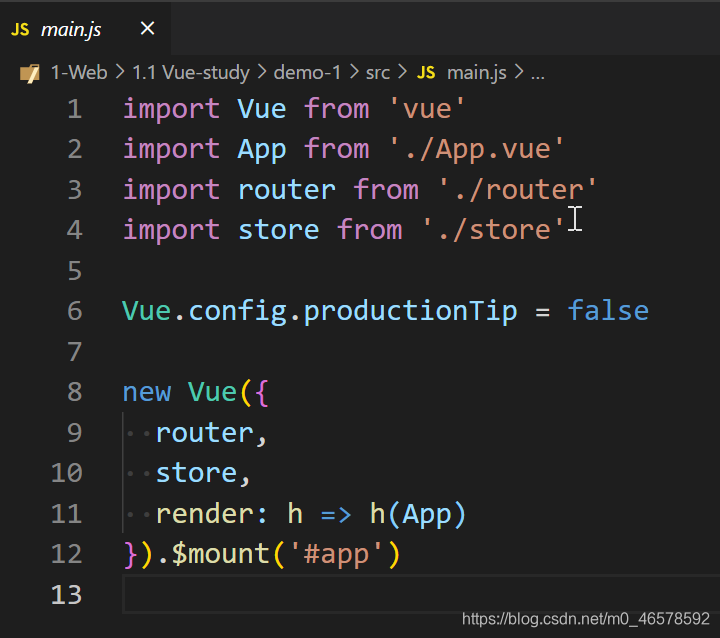
Task: Click the folder icon in breadcrumb
Action: point(30,73)
